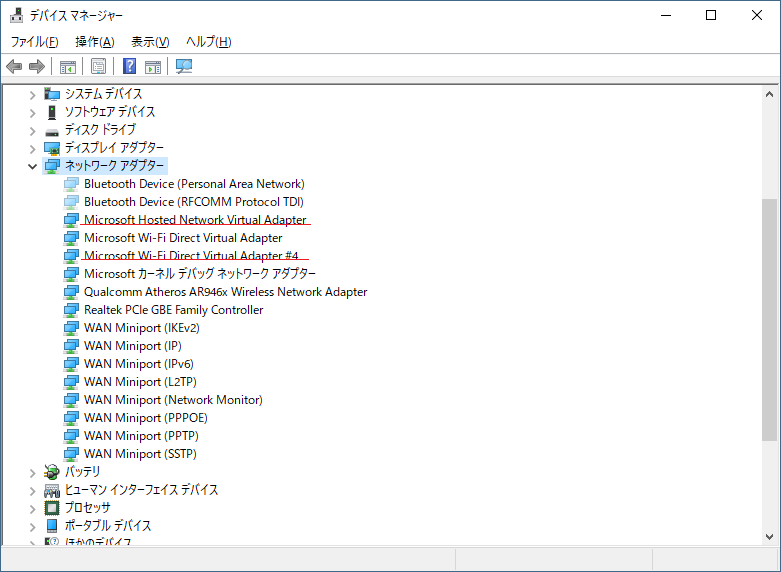Expand the ソフトウェア デバイス node
Image resolution: width=781 pixels, height=572 pixels.
33,113
